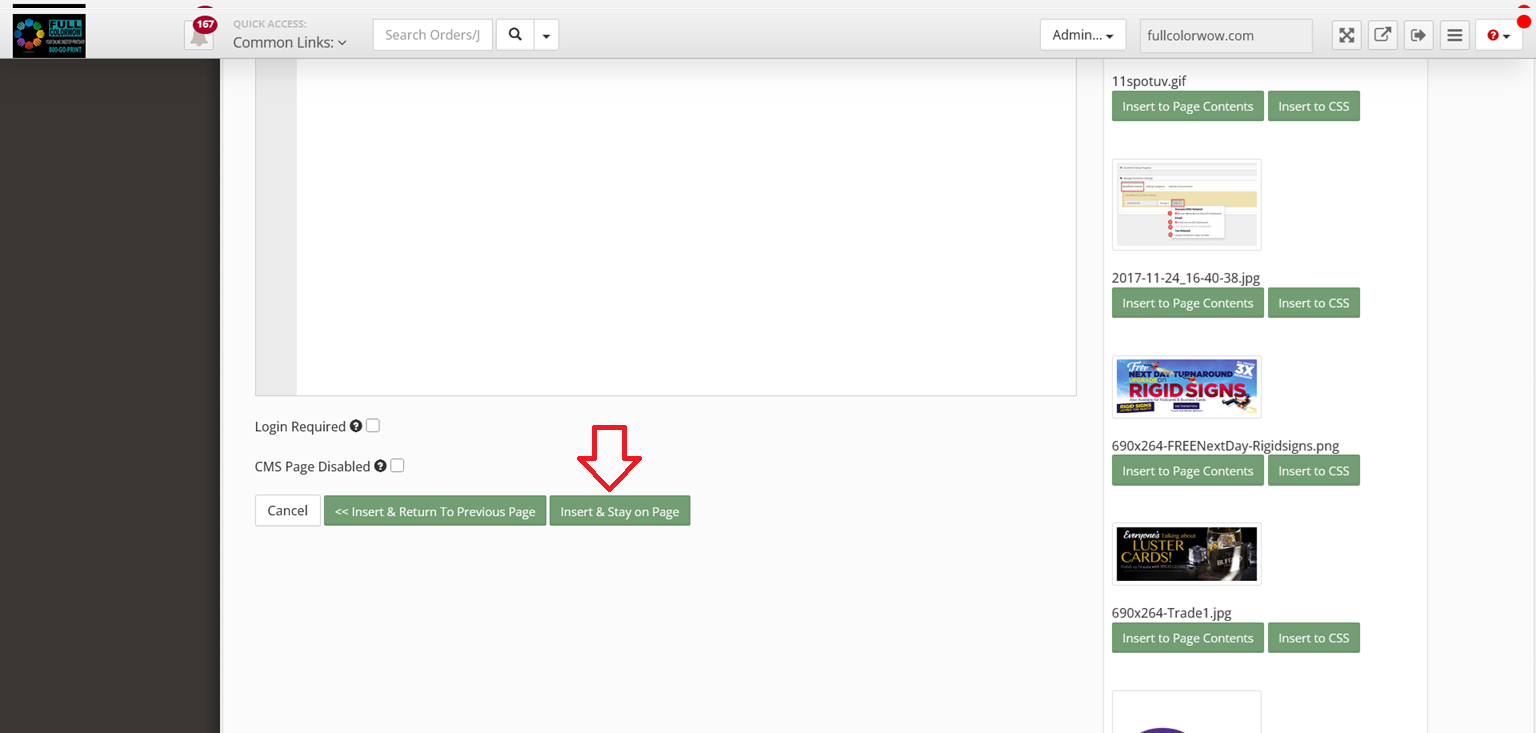Click the Cancel button
This screenshot has height=733, width=1536.
pos(288,511)
